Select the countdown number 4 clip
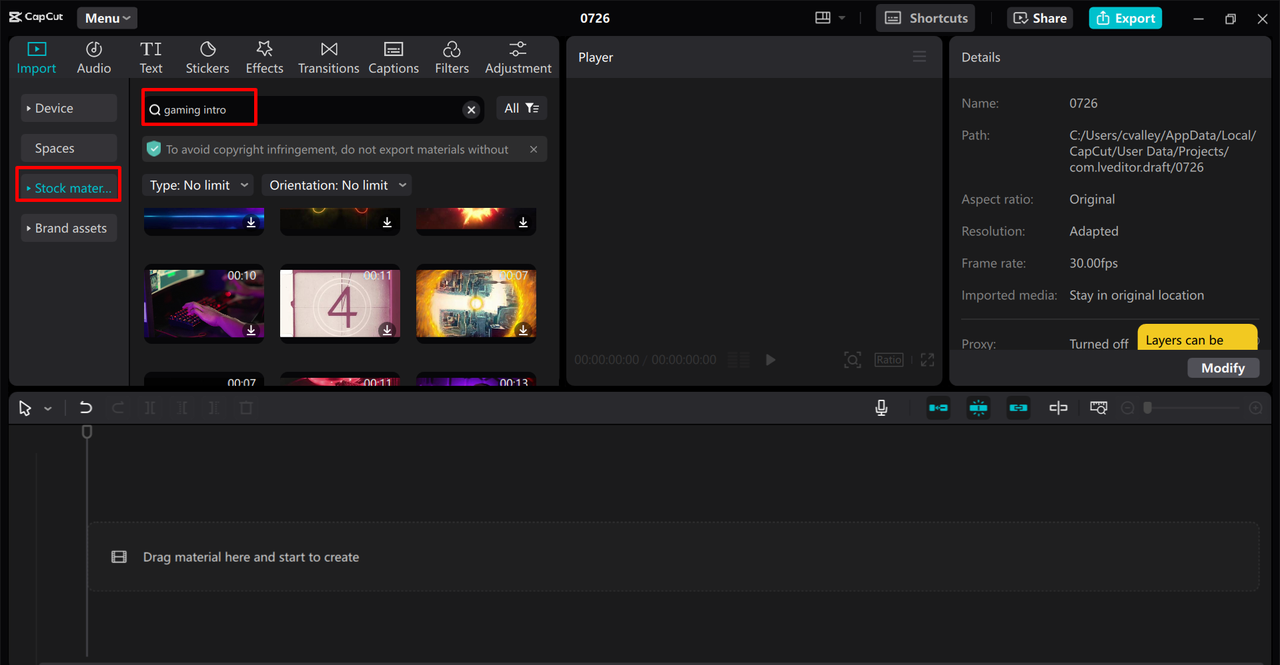This screenshot has height=665, width=1280. tap(340, 303)
